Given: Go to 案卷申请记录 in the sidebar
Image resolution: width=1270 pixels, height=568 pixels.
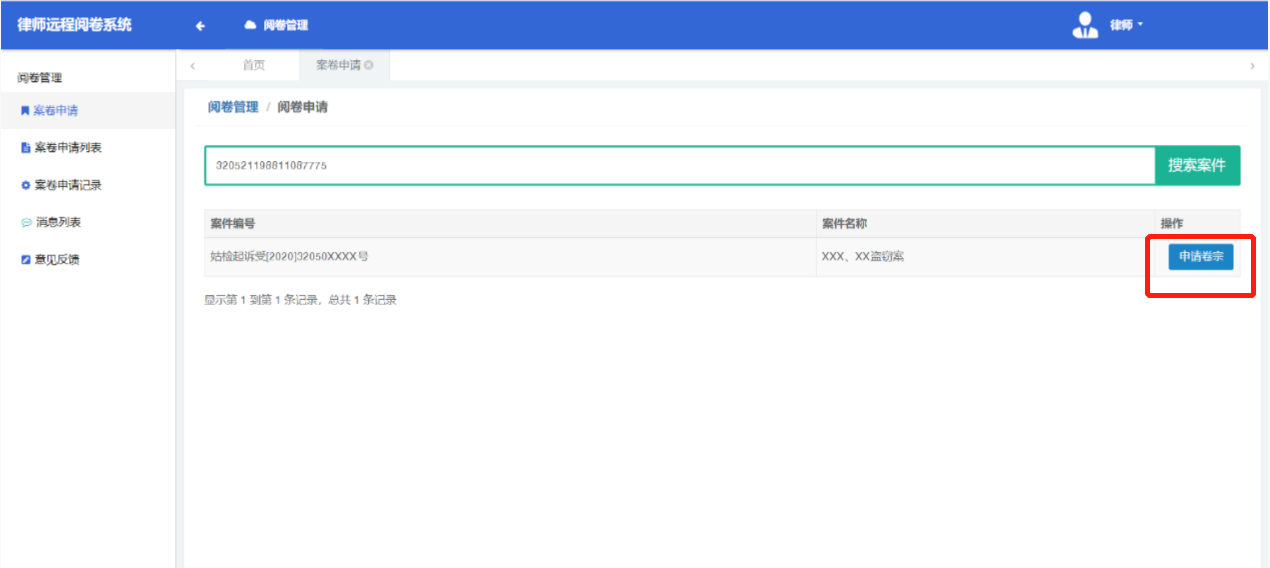Looking at the screenshot, I should (x=67, y=185).
